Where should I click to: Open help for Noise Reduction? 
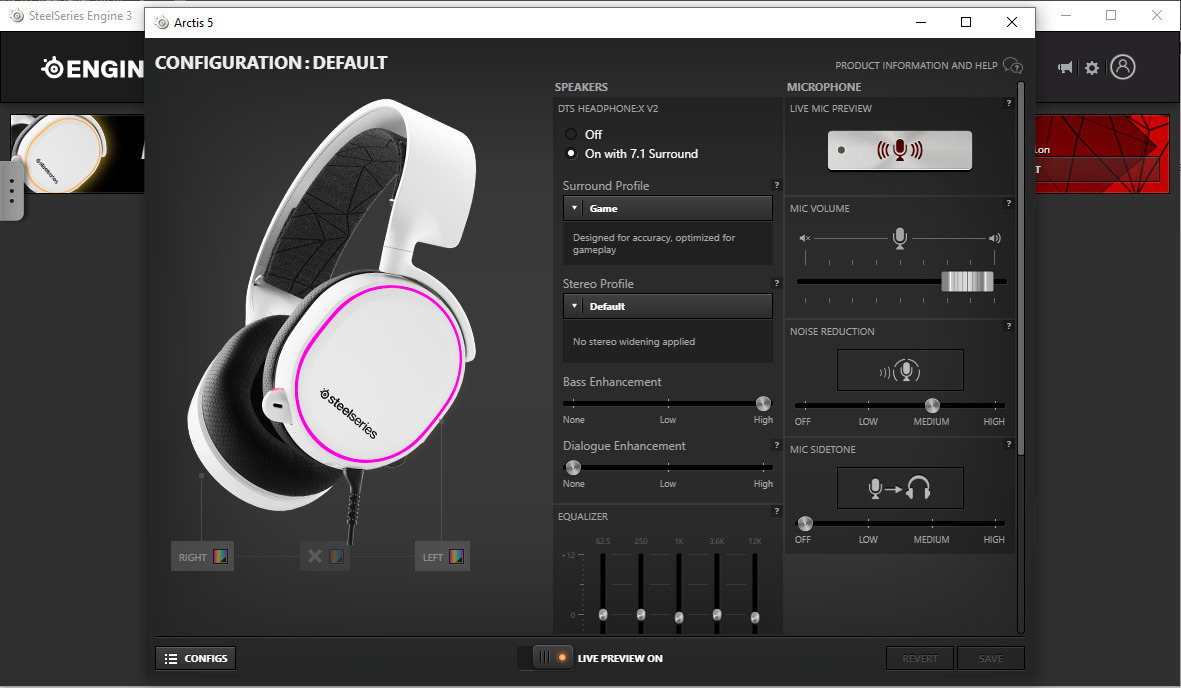click(1009, 326)
